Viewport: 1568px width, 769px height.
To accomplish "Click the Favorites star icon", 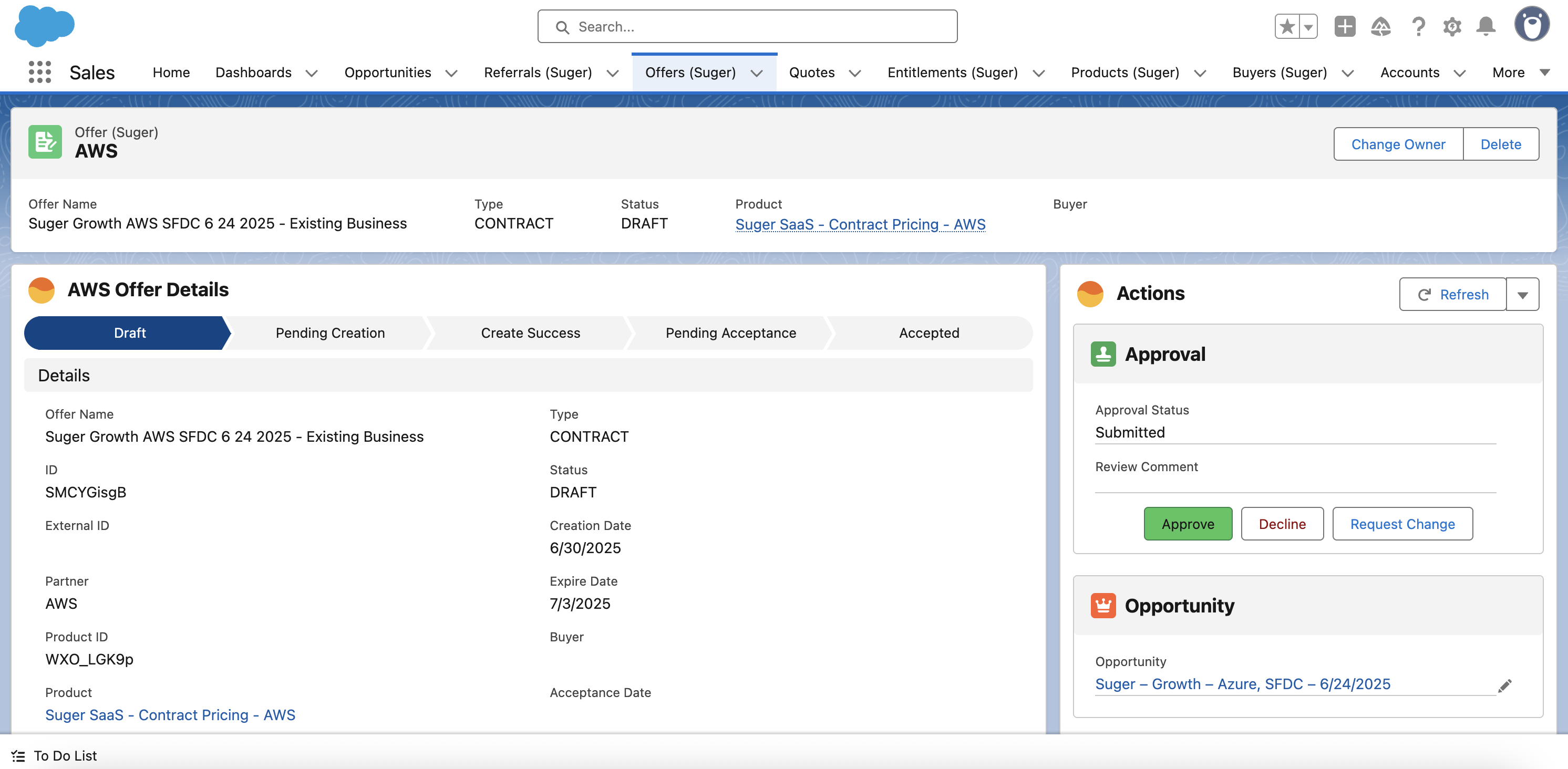I will (1287, 27).
